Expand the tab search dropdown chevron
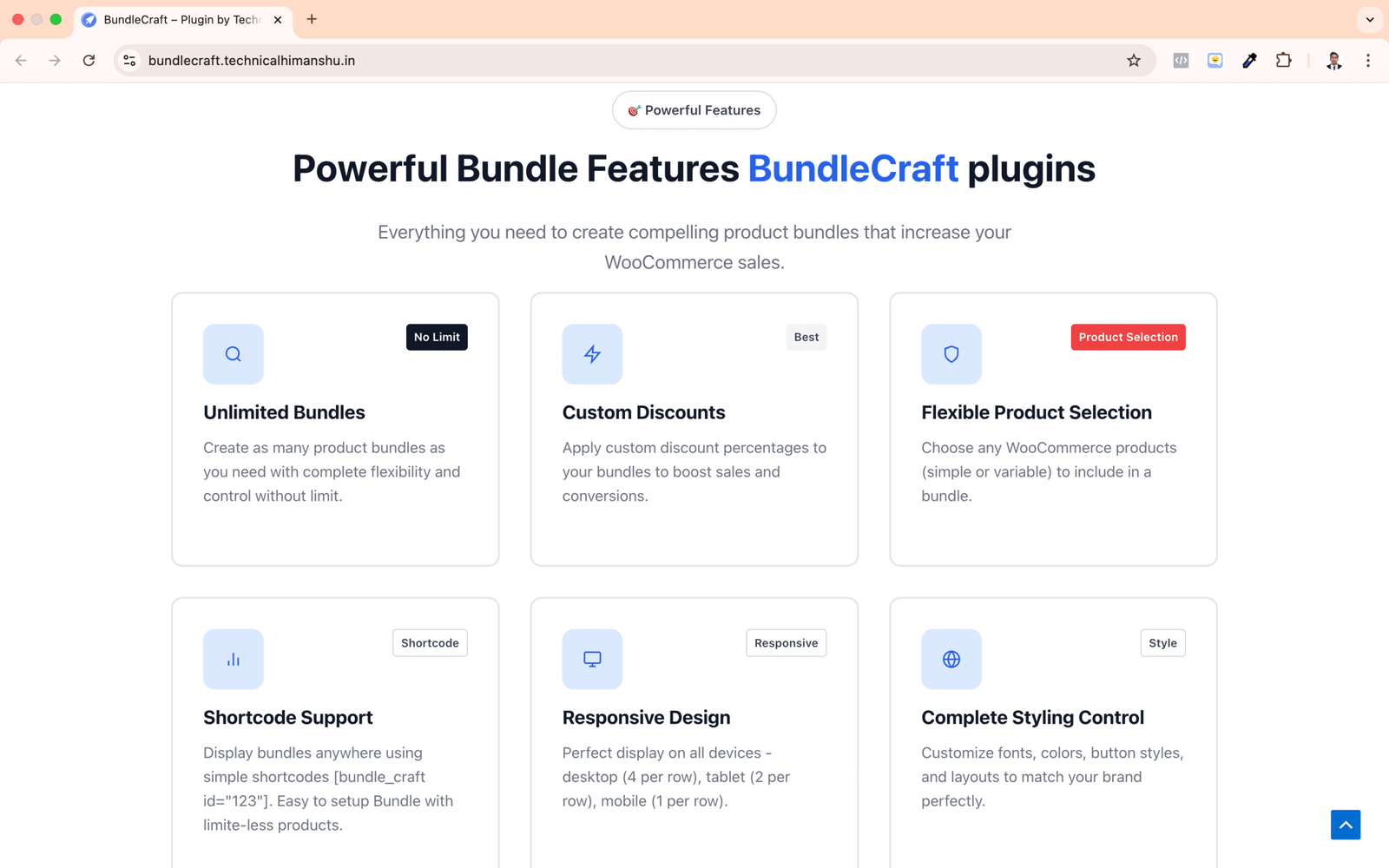 [x=1369, y=19]
